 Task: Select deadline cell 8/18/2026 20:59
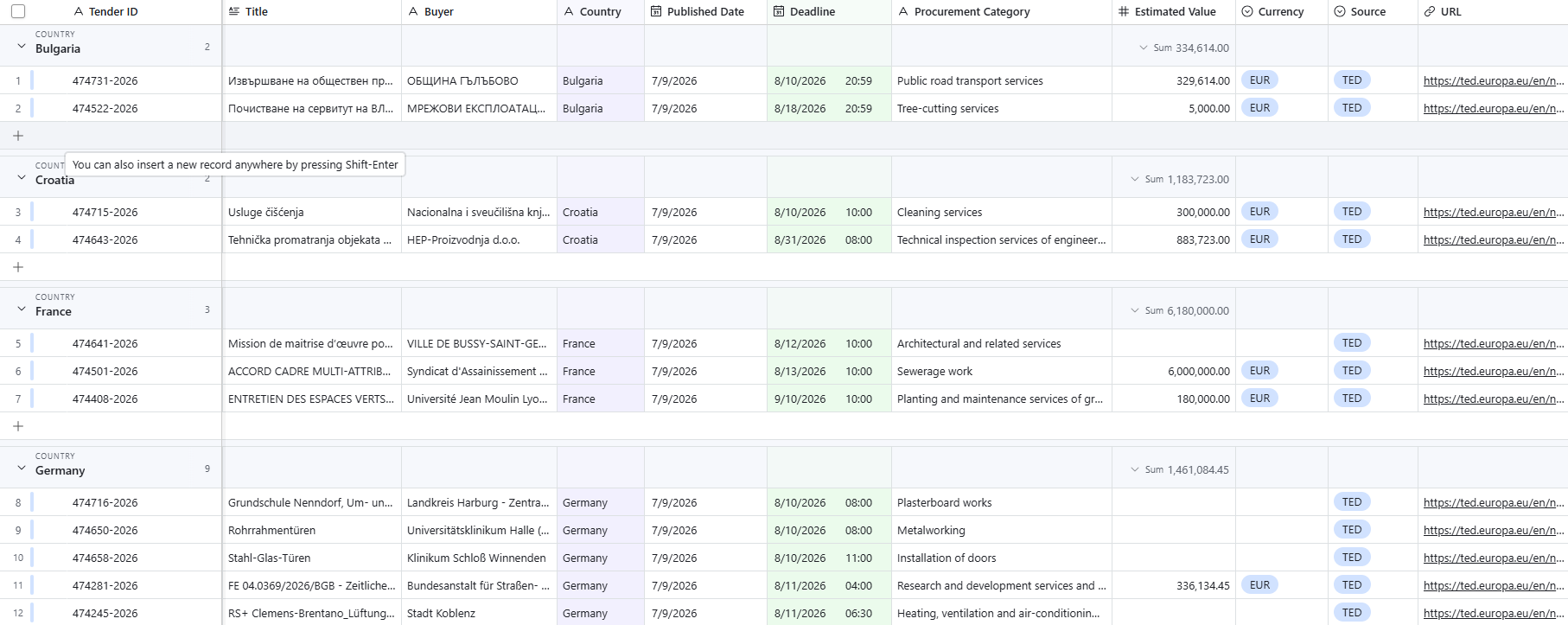coord(829,108)
